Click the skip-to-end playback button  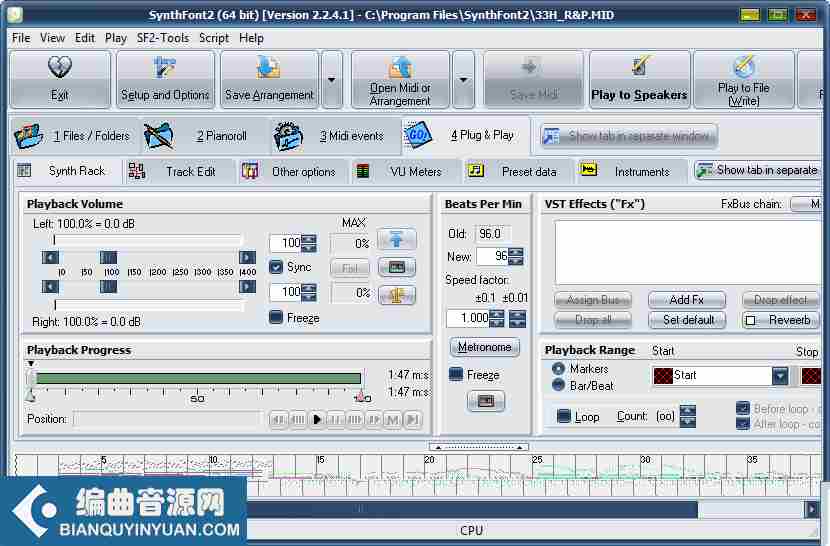[412, 419]
